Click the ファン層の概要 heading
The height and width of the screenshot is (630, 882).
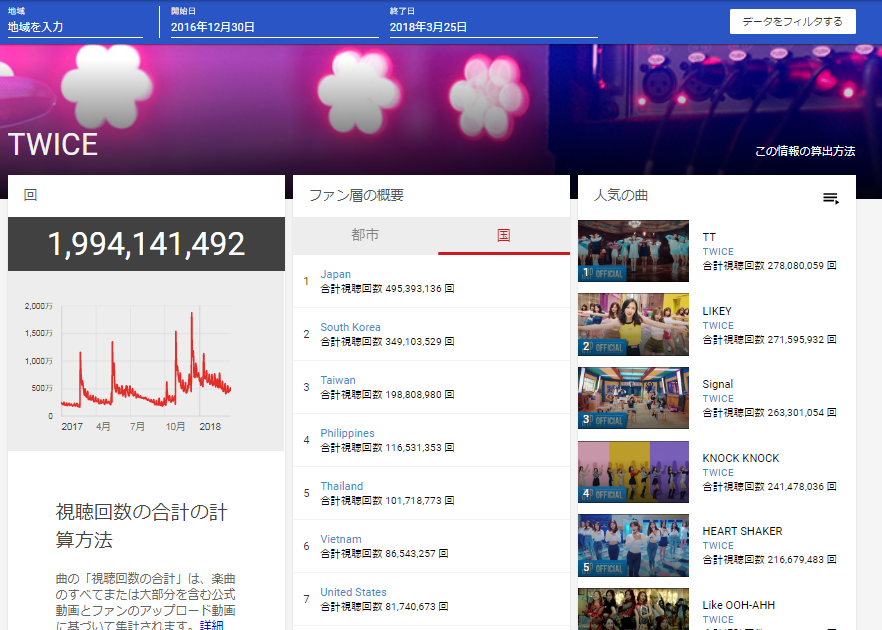[x=357, y=195]
